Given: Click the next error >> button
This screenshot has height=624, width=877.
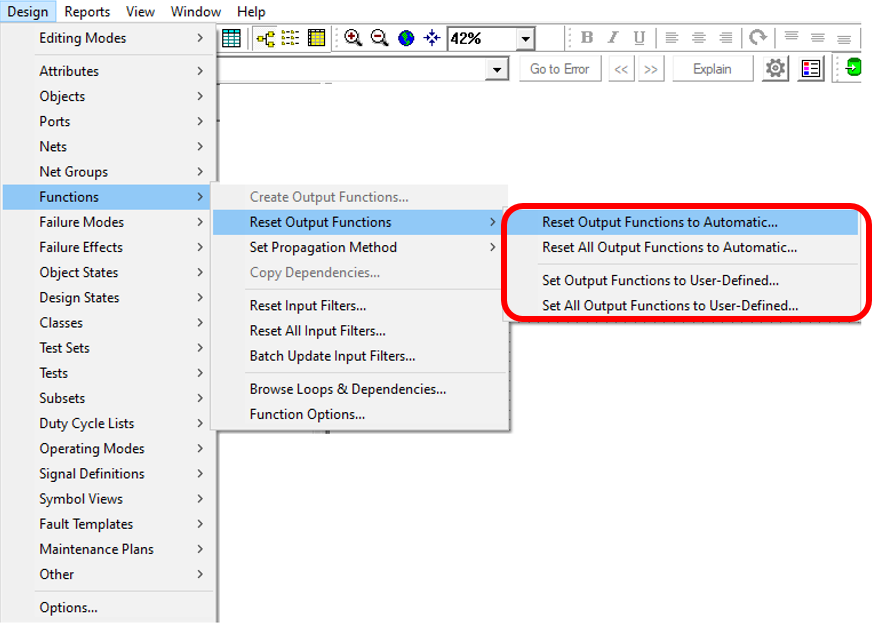Looking at the screenshot, I should pyautogui.click(x=650, y=69).
